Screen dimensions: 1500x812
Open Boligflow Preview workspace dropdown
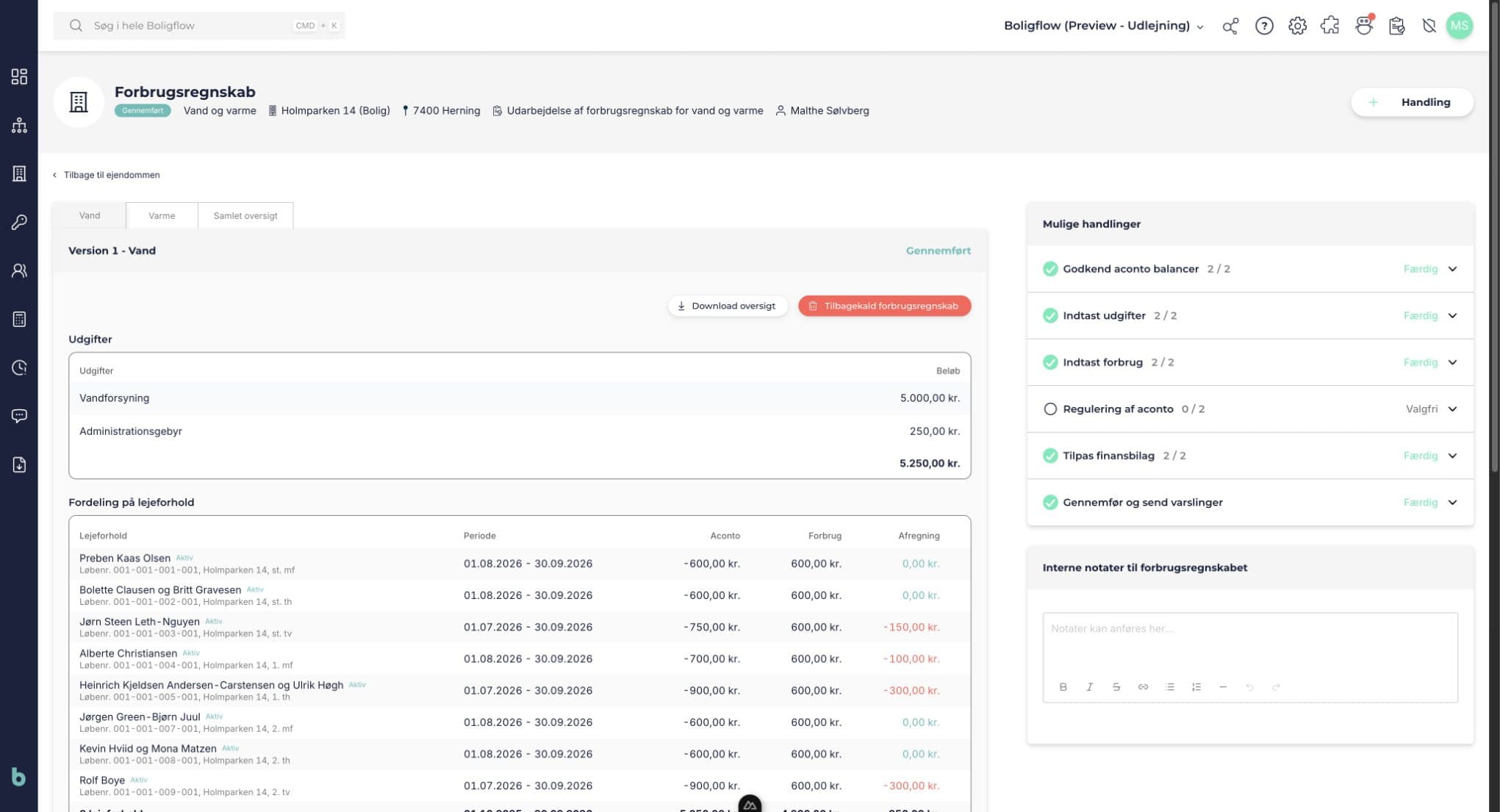[x=1103, y=26]
